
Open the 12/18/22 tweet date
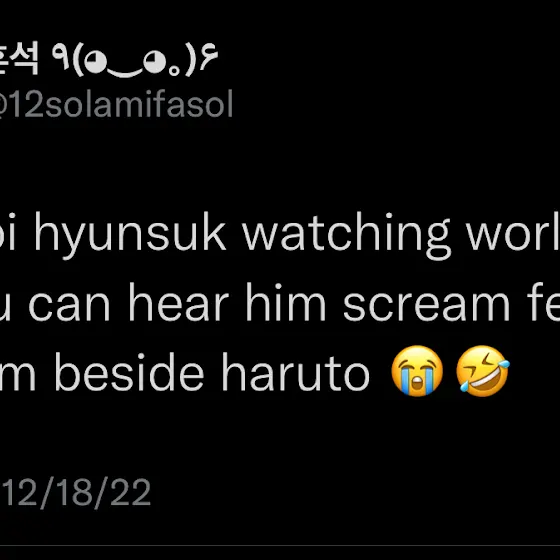click(76, 492)
